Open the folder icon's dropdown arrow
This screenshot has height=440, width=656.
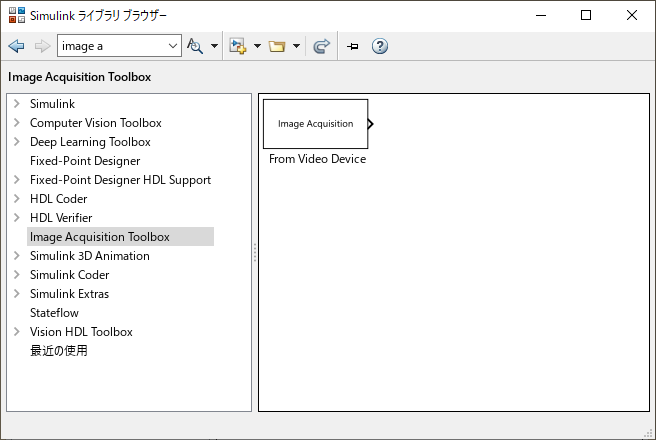point(296,46)
